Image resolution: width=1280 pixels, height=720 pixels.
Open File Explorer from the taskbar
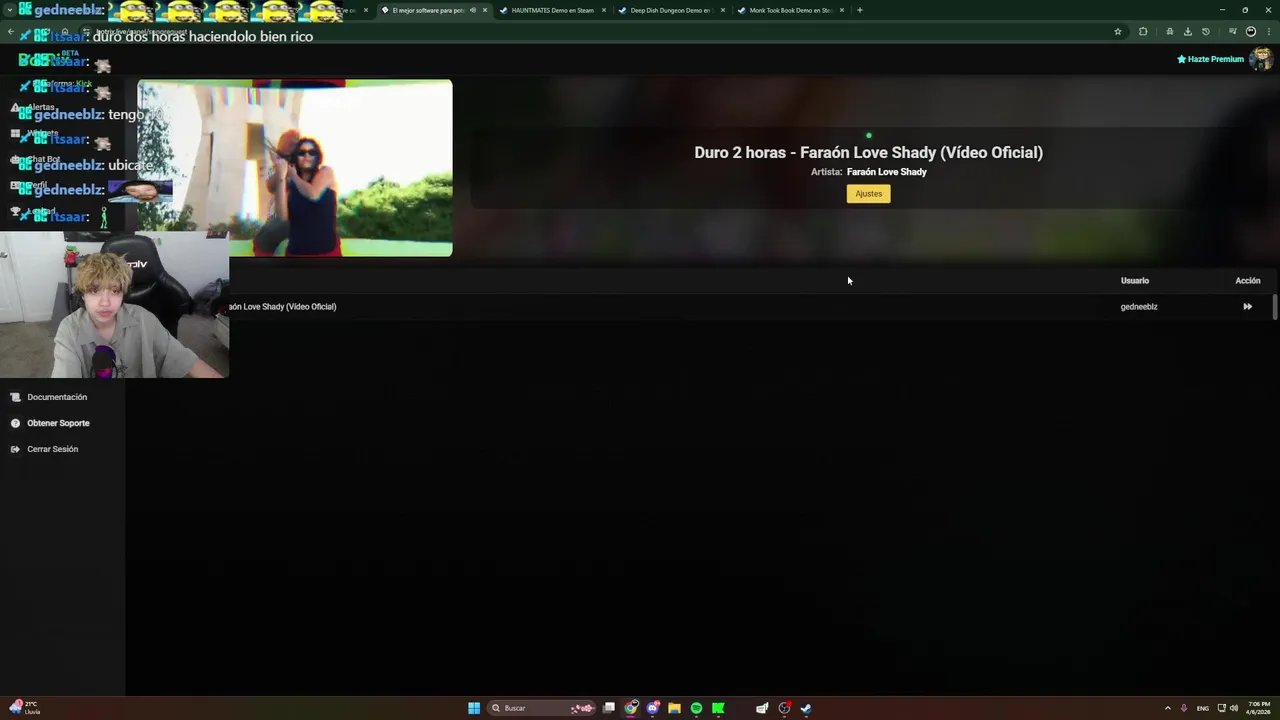(x=674, y=708)
